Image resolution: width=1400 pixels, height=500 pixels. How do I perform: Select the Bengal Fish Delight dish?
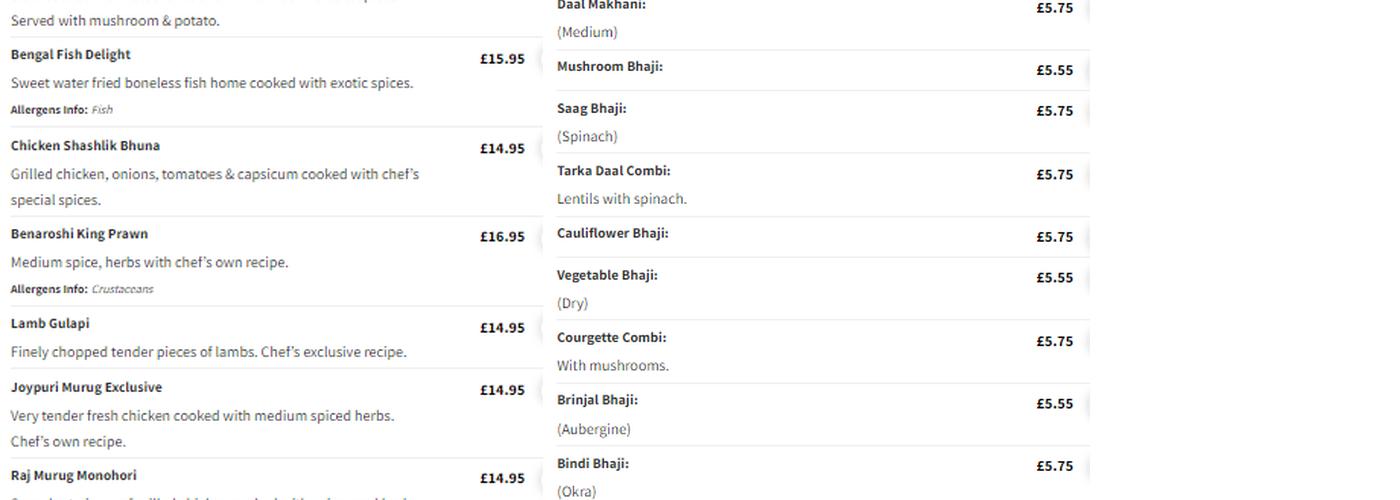[71, 55]
